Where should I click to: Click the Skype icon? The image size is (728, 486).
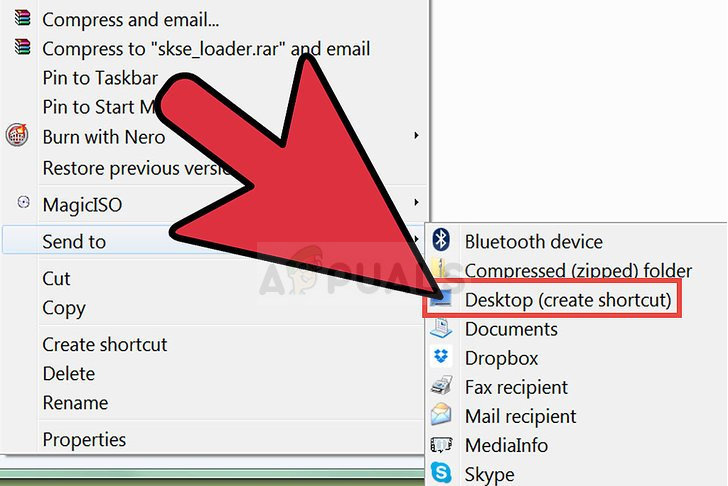click(441, 473)
